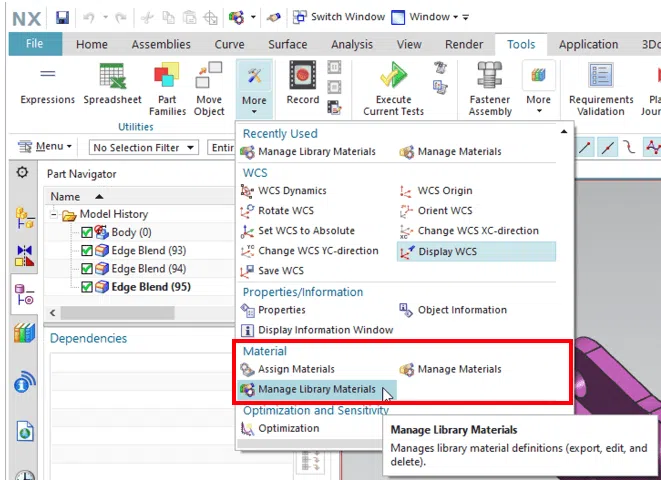Toggle Display WCS option
Viewport: 661px width, 480px height.
point(476,252)
